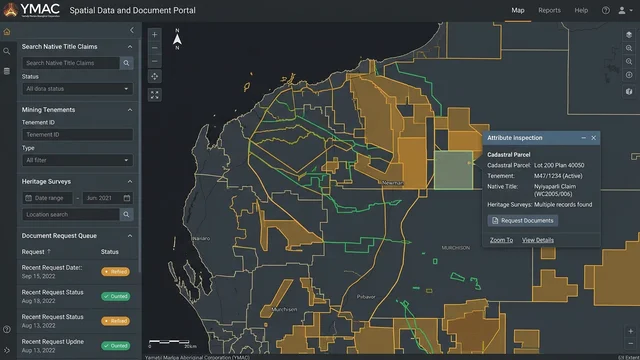
Task: Zoom in with the map plus button
Action: pos(155,35)
